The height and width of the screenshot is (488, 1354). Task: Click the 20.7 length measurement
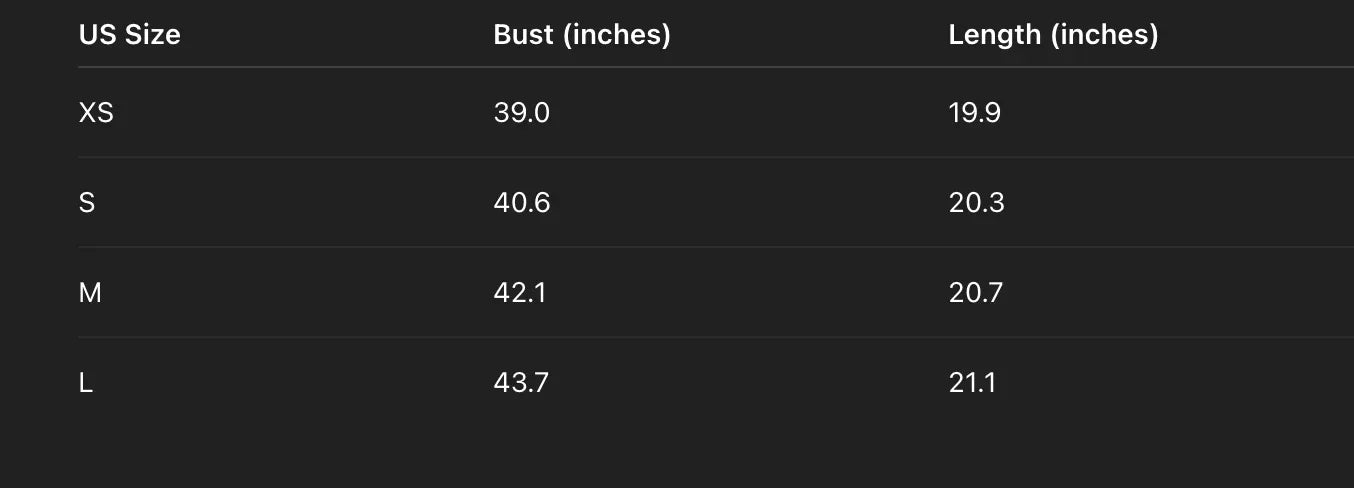click(975, 293)
